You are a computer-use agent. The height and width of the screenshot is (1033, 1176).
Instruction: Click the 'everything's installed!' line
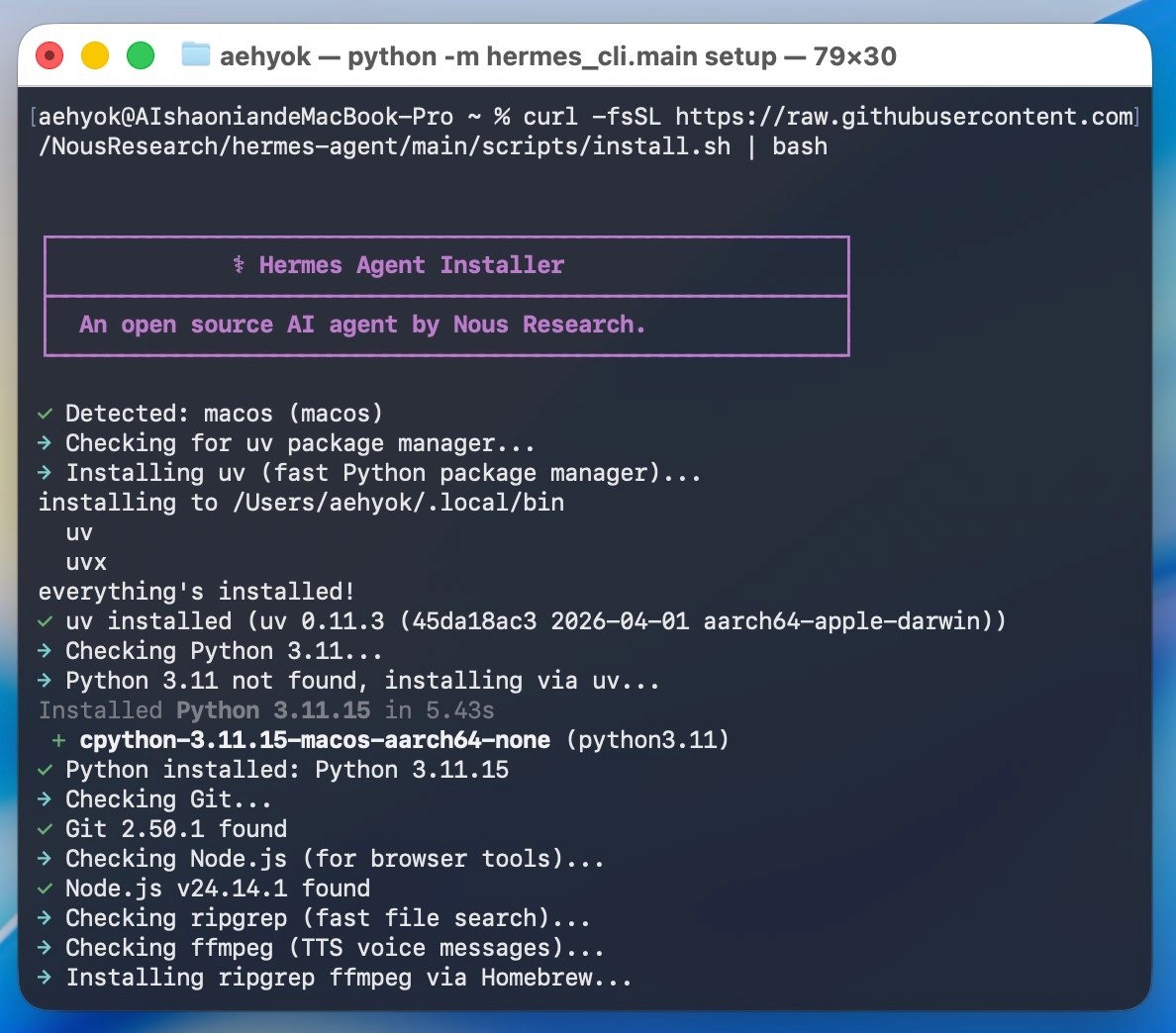(197, 592)
